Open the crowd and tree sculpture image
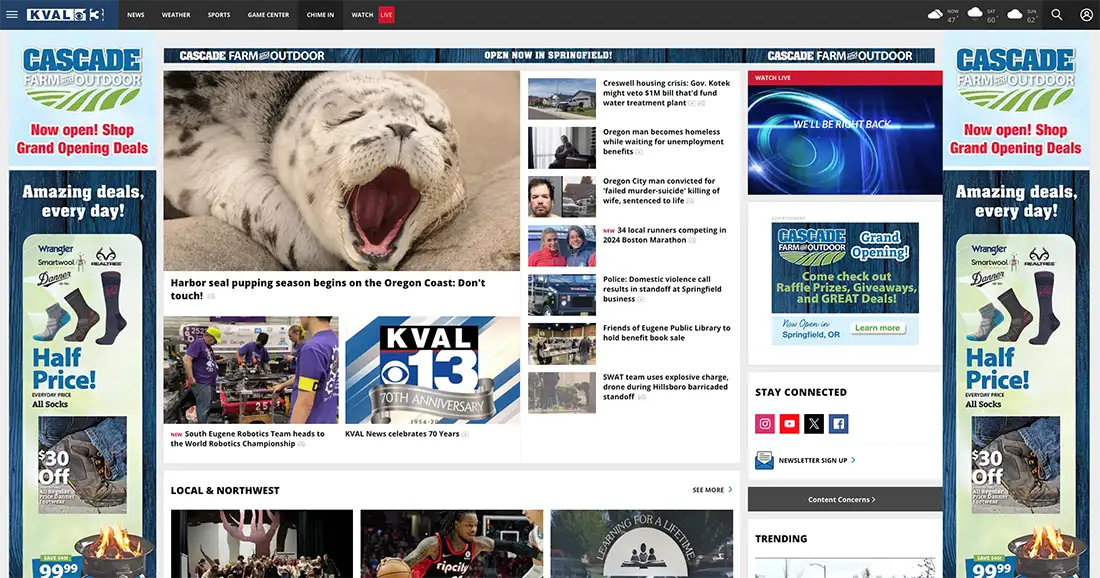The image size is (1100, 578). pyautogui.click(x=262, y=544)
